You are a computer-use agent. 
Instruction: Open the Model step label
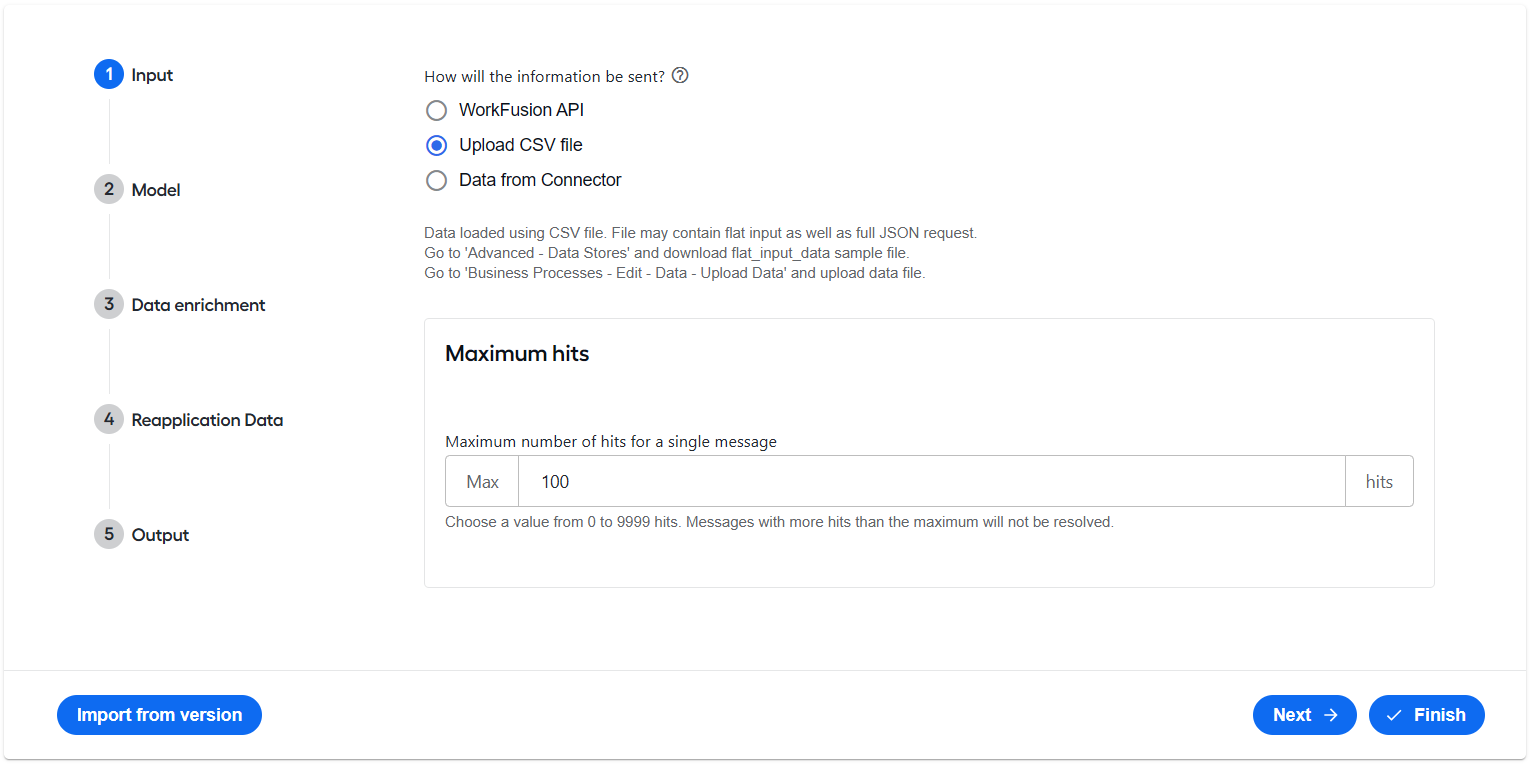156,190
